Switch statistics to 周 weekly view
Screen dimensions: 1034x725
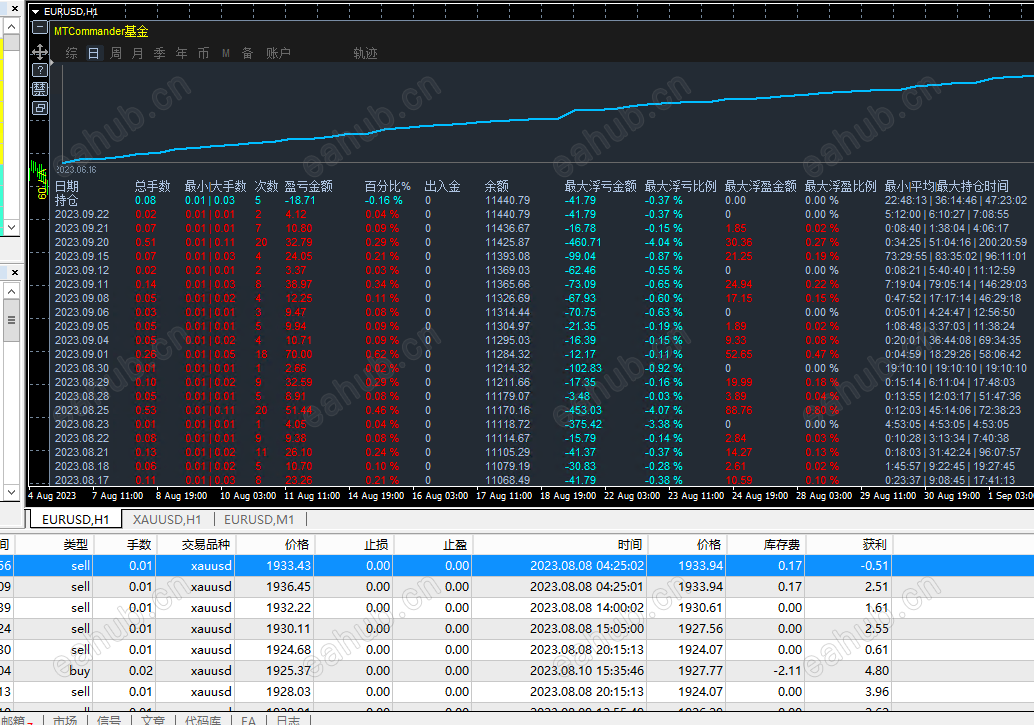coord(116,53)
